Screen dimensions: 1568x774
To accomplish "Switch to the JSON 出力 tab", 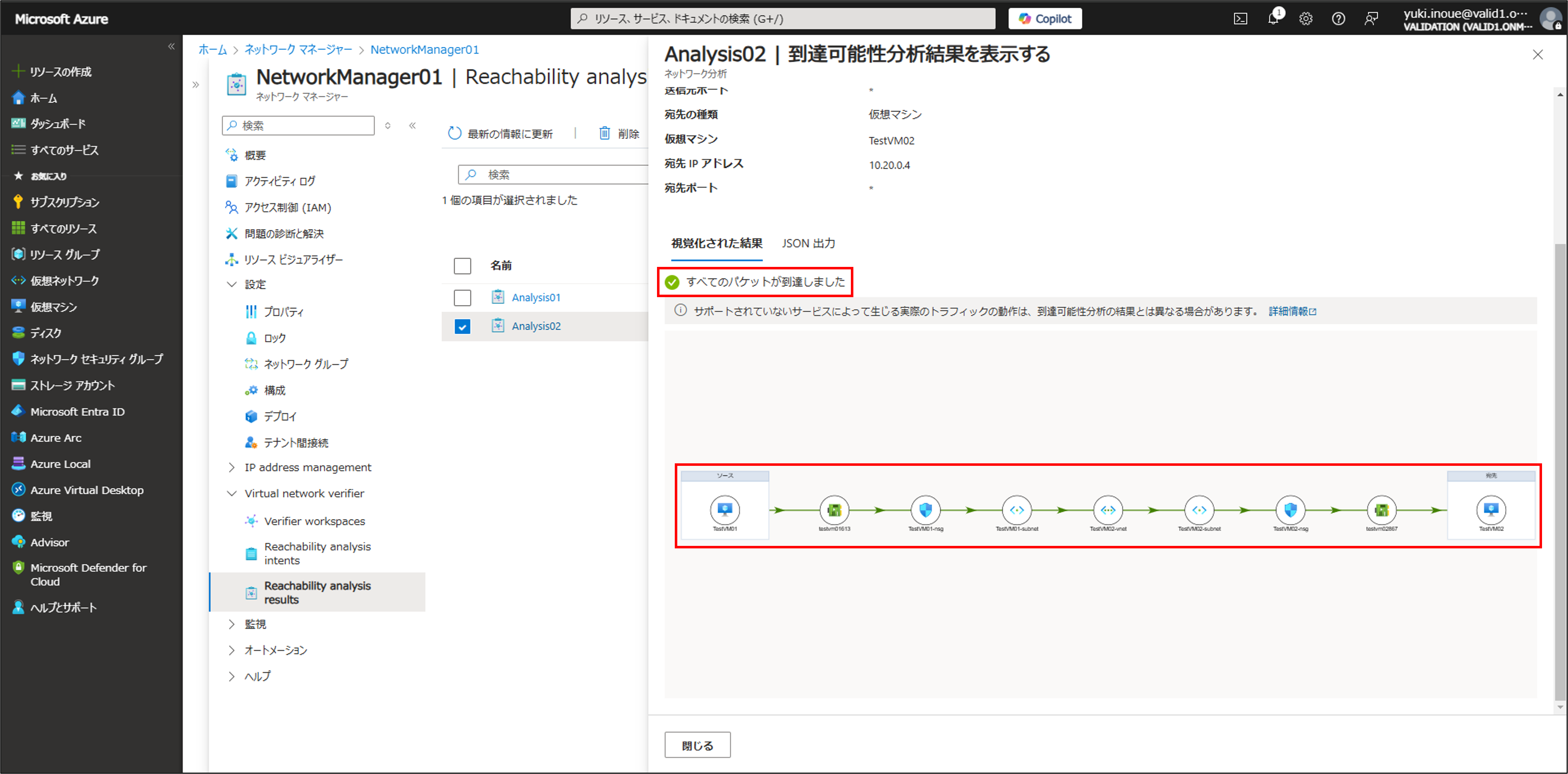I will click(808, 244).
